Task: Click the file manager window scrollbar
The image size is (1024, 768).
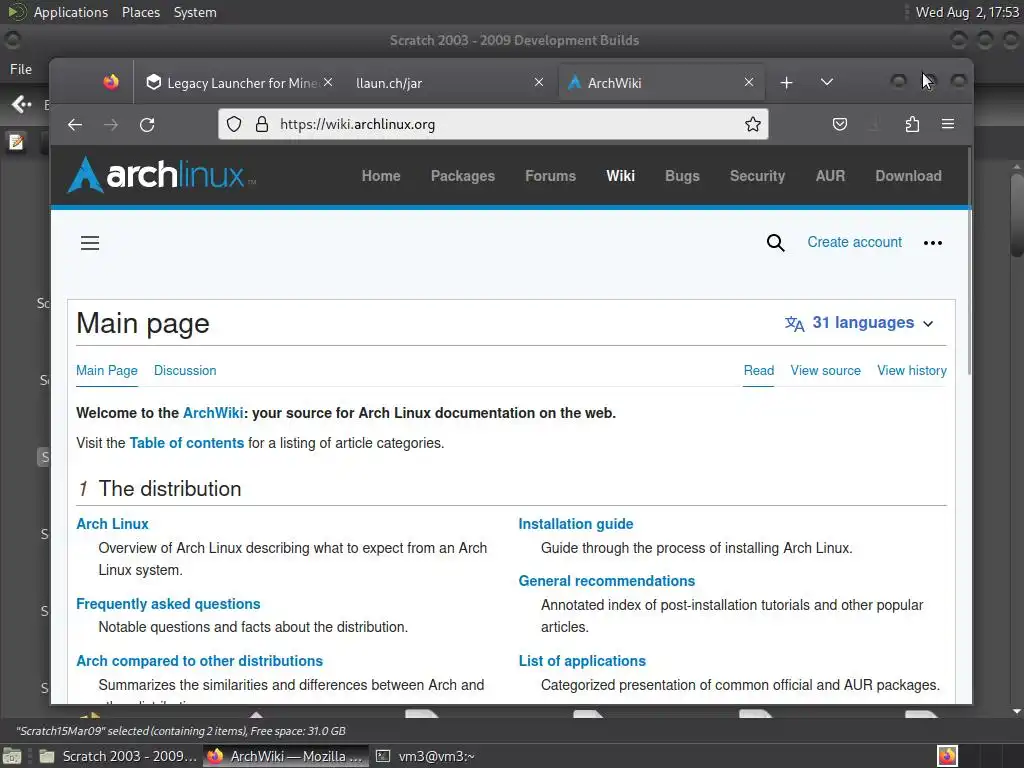Action: pos(1017,216)
